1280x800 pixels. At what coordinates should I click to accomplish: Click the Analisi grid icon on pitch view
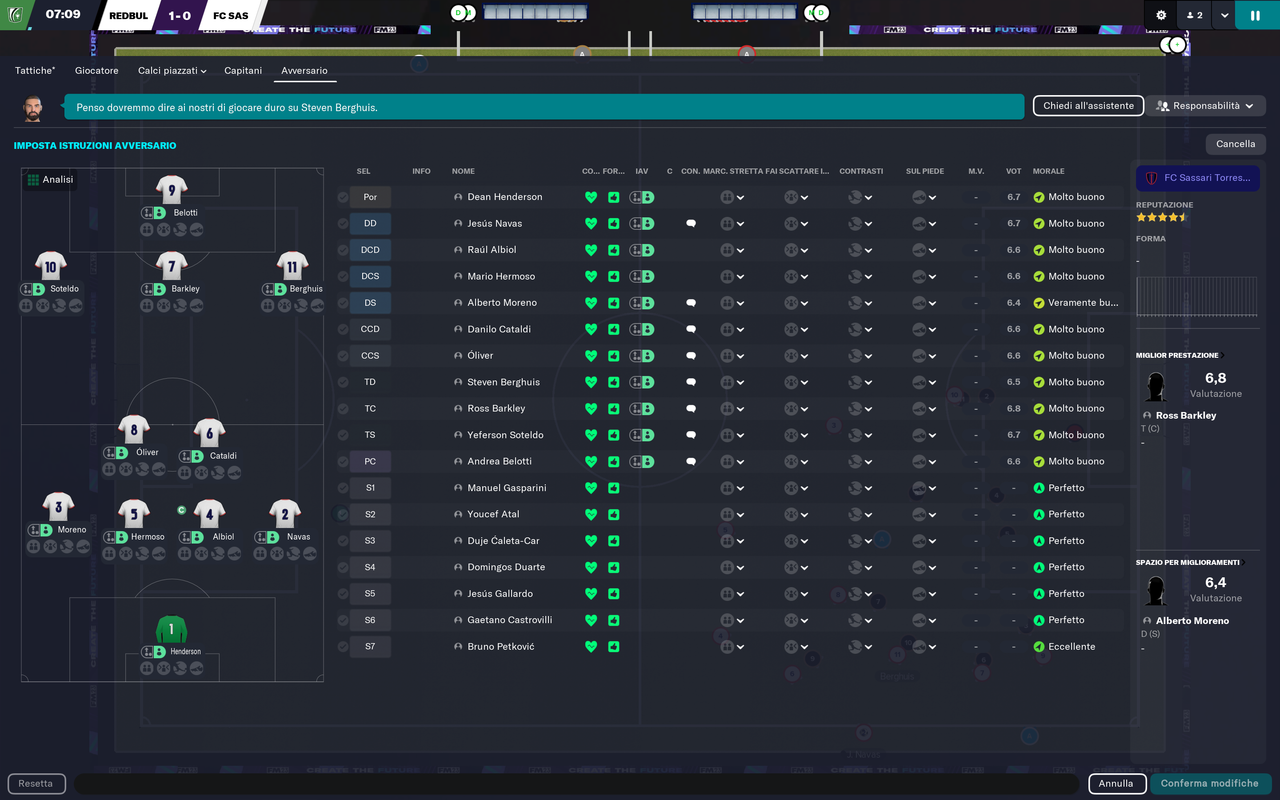point(33,180)
